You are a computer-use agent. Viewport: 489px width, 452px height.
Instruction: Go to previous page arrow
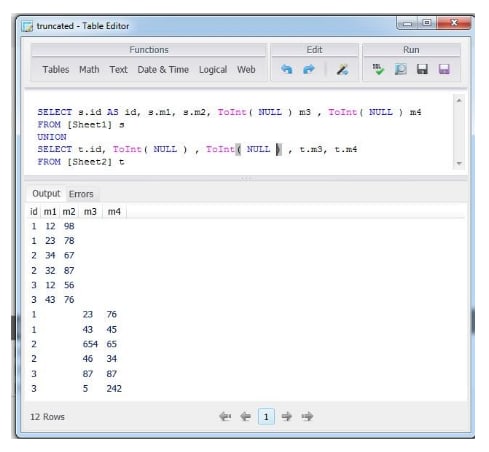[246, 416]
